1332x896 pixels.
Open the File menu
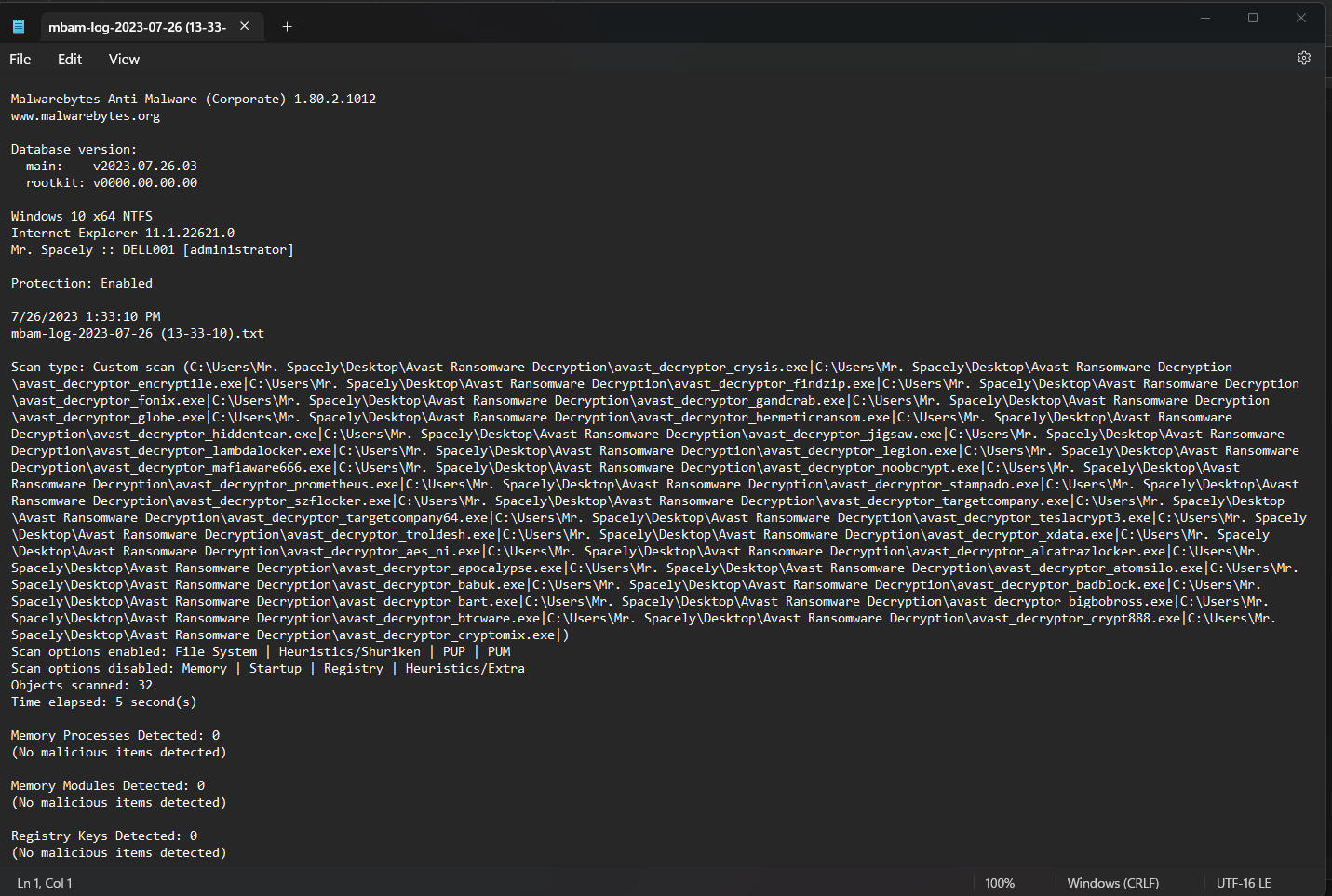tap(20, 59)
